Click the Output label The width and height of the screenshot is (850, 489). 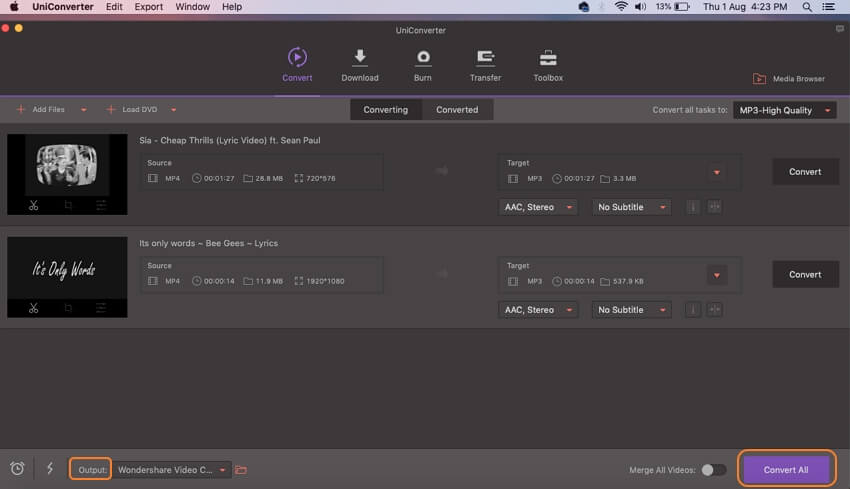tap(92, 470)
